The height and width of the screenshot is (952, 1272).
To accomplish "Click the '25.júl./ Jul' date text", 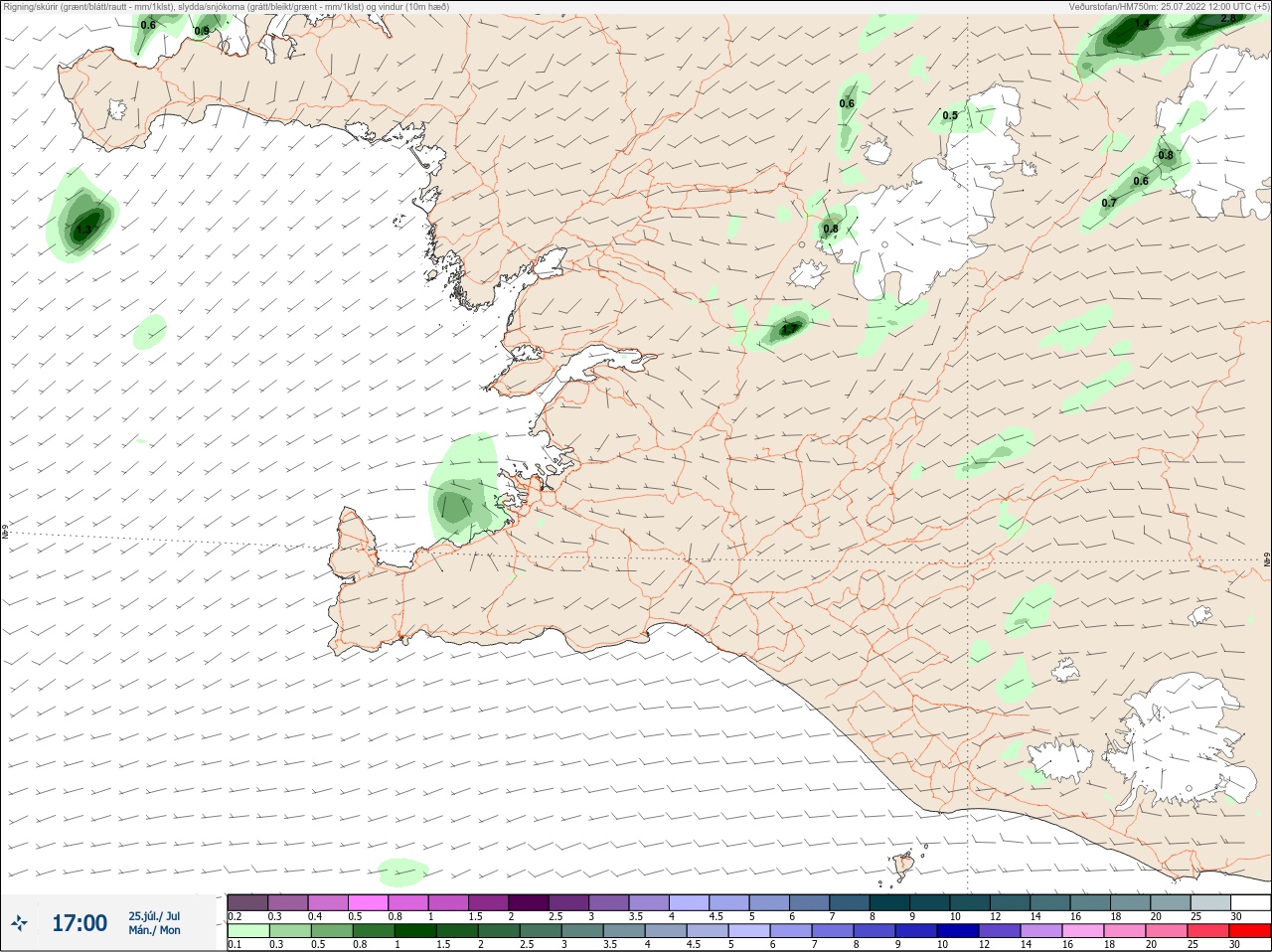I will click(154, 916).
